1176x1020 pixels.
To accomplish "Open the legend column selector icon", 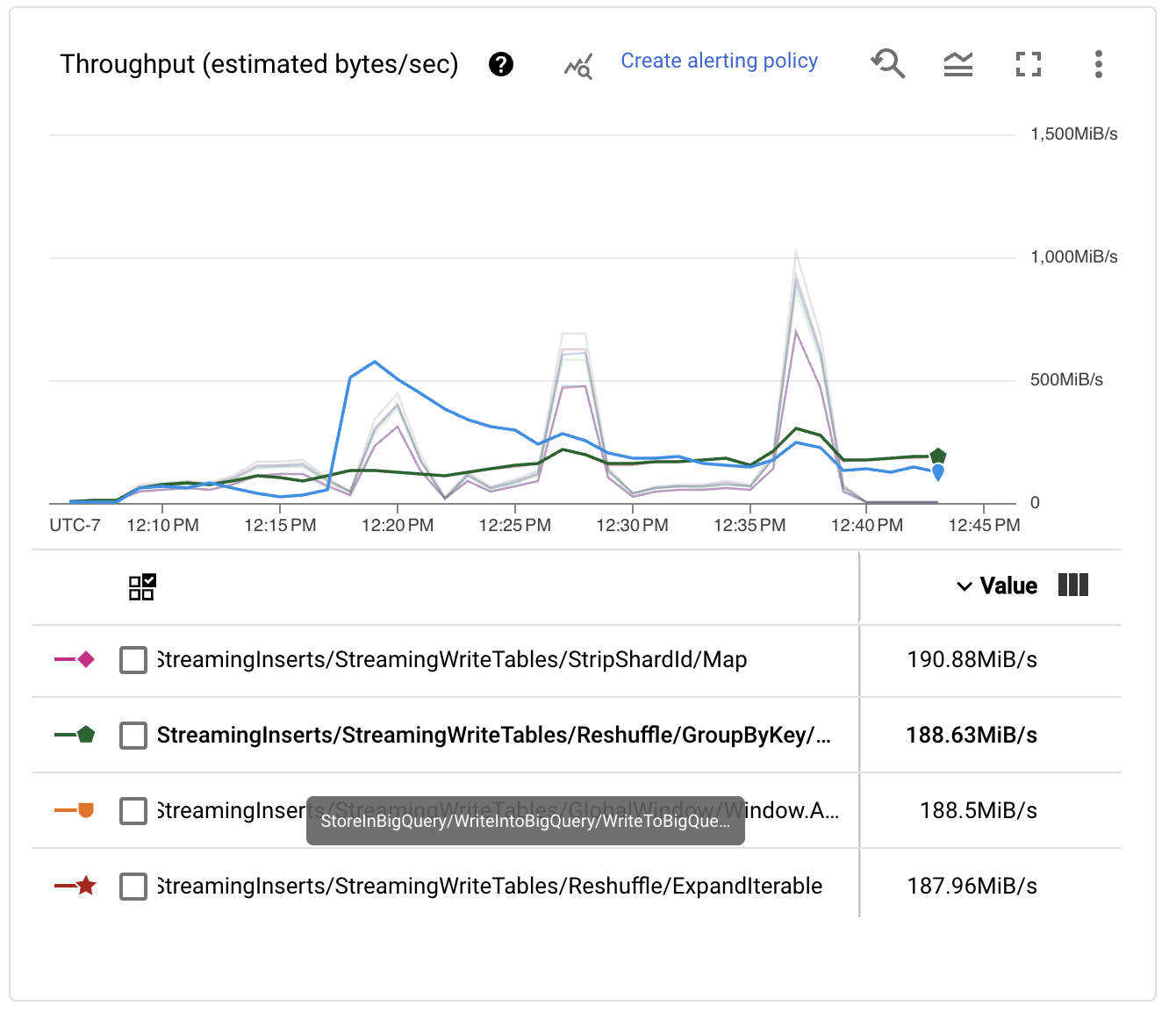I will click(x=1072, y=585).
